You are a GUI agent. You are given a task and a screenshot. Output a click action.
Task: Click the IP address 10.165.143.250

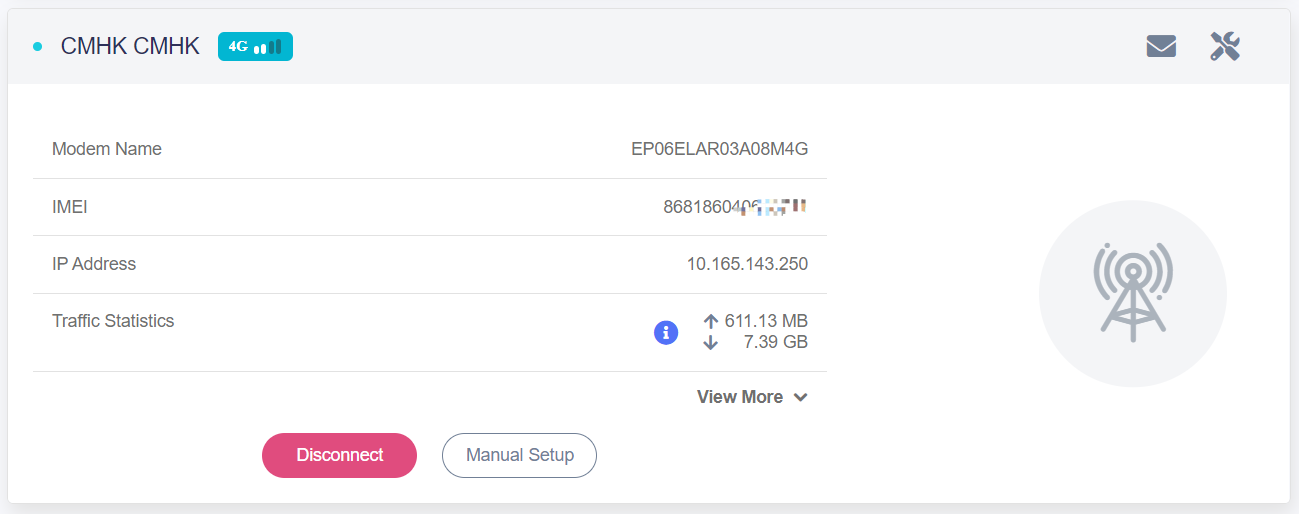pyautogui.click(x=747, y=264)
